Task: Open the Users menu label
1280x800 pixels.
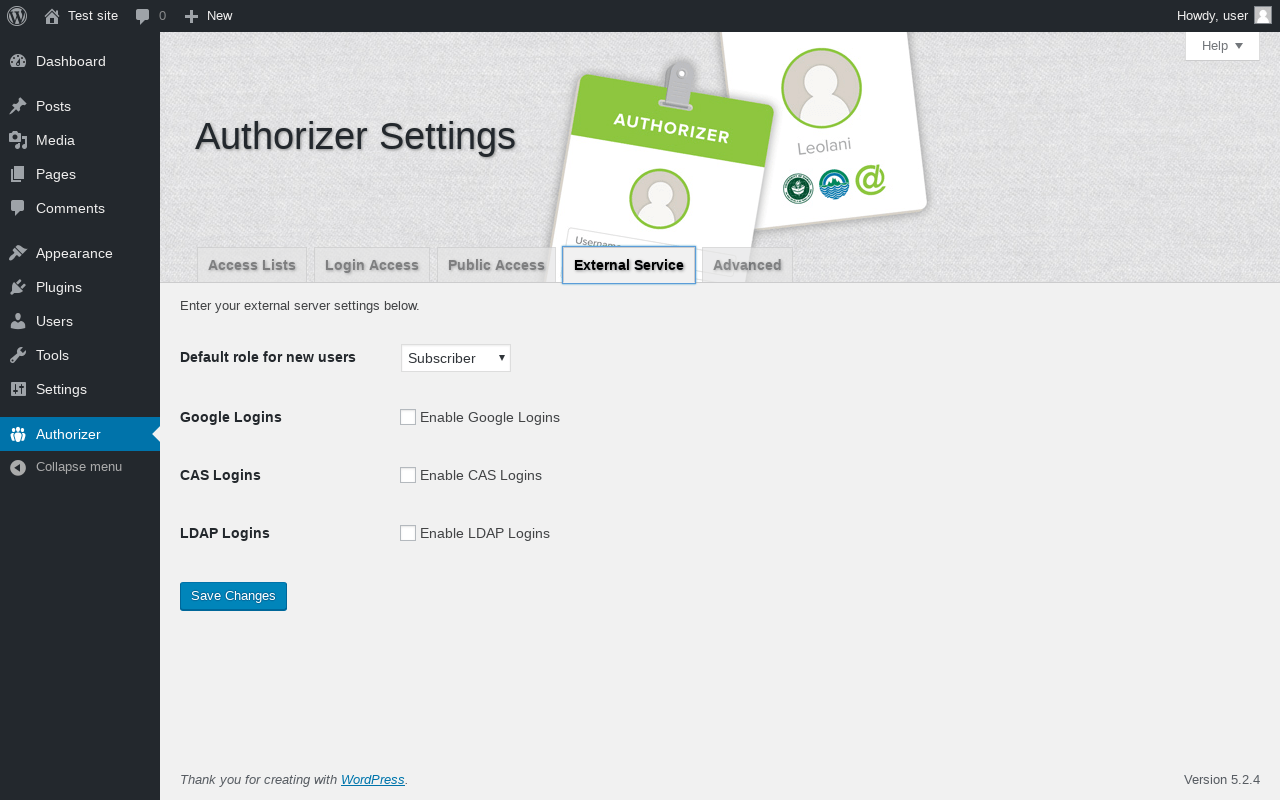Action: point(54,321)
